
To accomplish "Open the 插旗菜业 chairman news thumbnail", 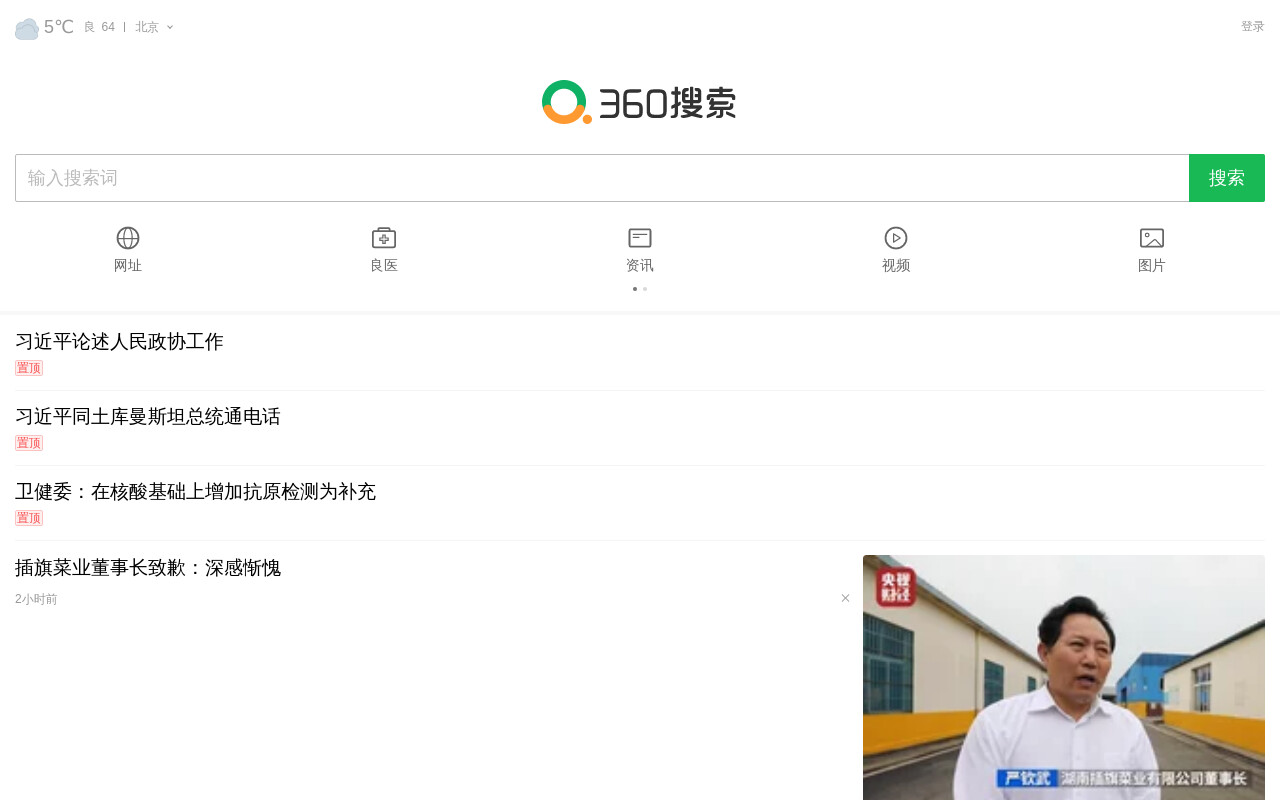I will click(1064, 677).
